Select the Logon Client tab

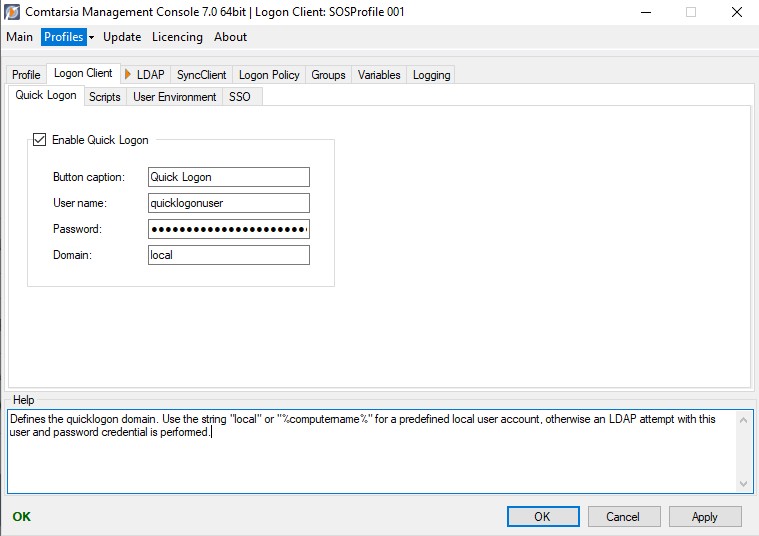tap(83, 73)
